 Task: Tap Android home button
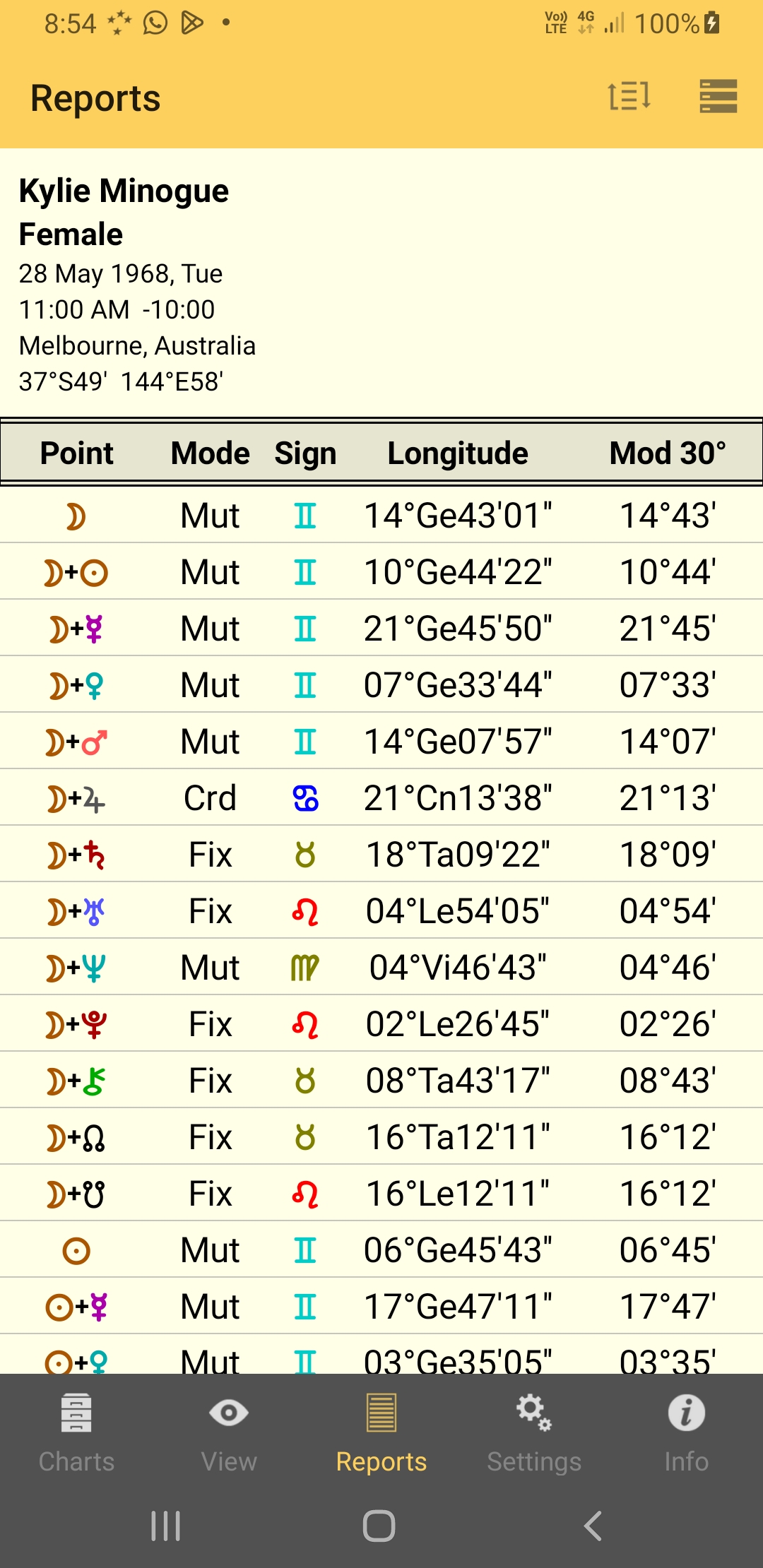379,1526
